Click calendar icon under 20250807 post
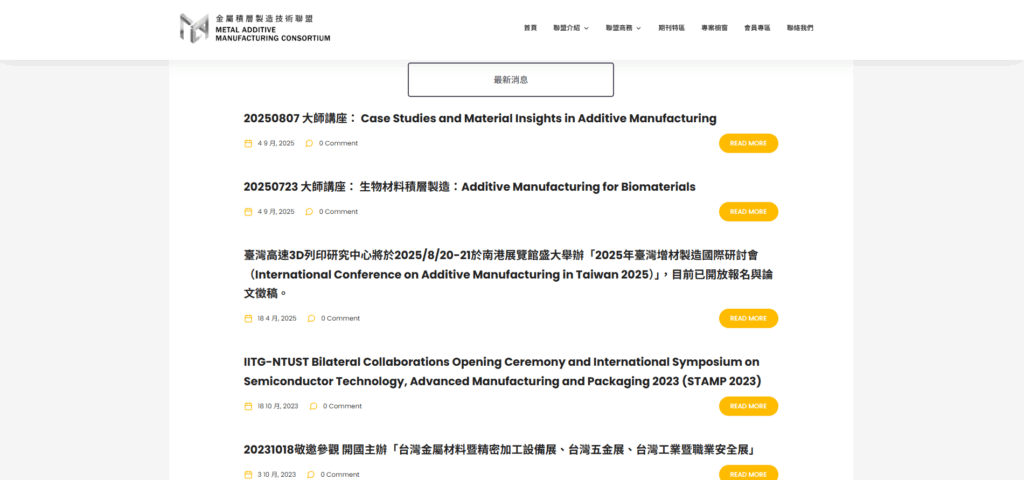The height and width of the screenshot is (480, 1024). pos(248,144)
